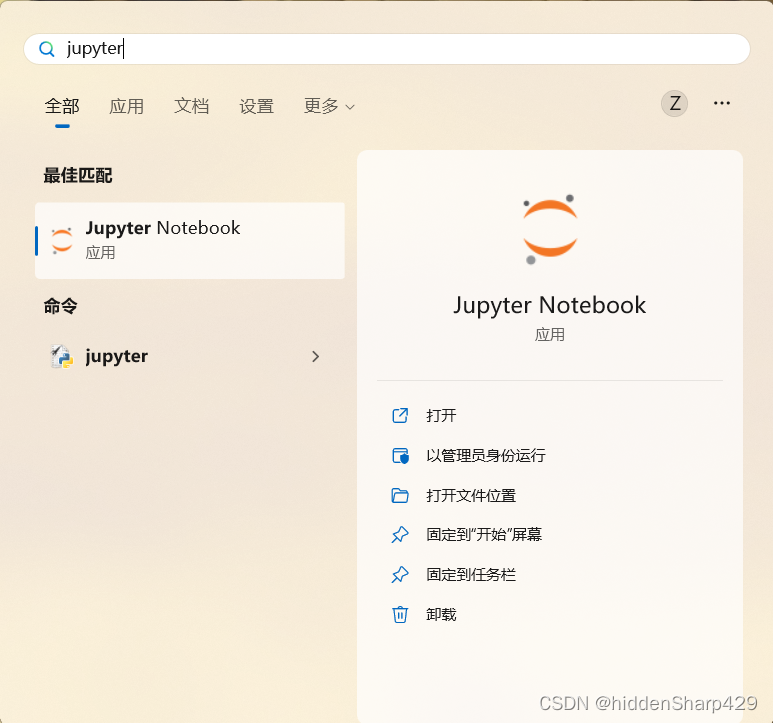This screenshot has width=773, height=723.
Task: Select Jupyter Notebook best match result
Action: 190,241
